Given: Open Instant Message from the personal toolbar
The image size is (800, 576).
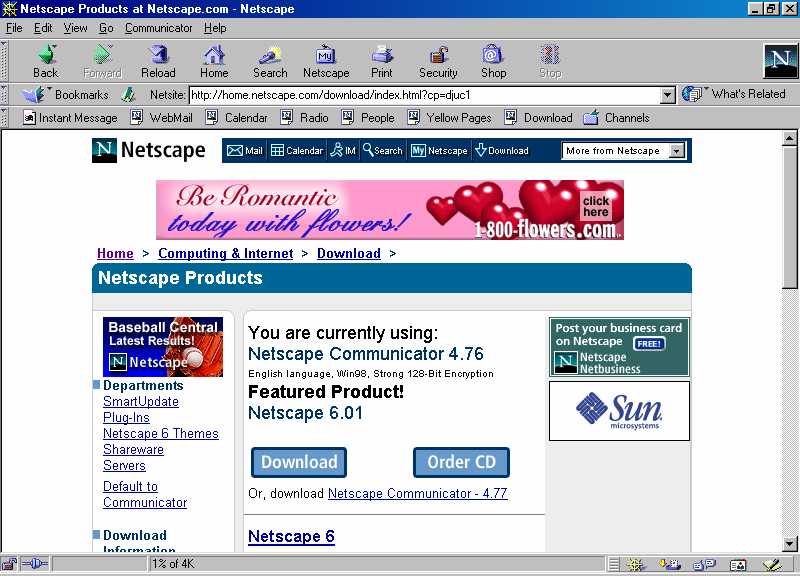Looking at the screenshot, I should click(70, 118).
